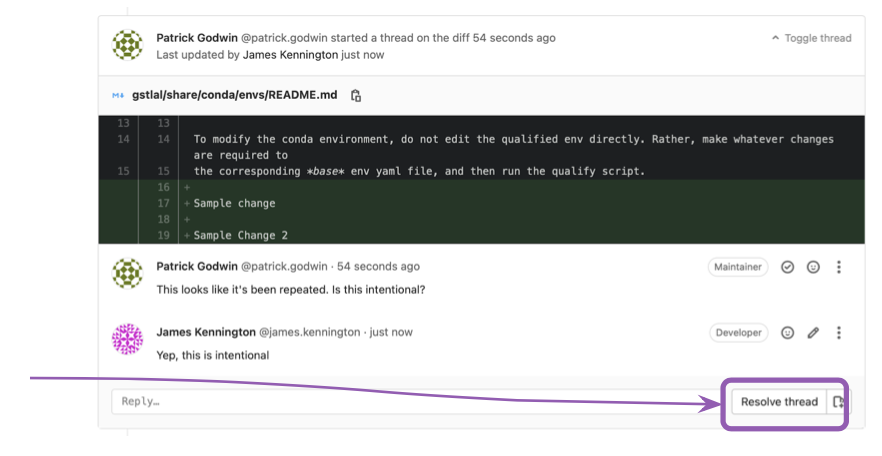
Task: Edit James Kennington's comment with pencil icon
Action: pyautogui.click(x=813, y=332)
